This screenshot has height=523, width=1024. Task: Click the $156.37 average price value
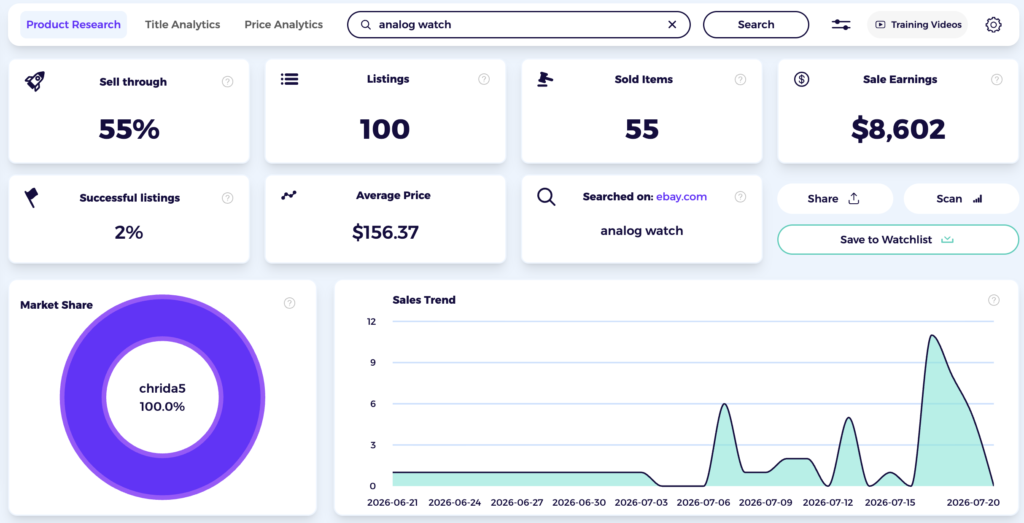coord(385,232)
